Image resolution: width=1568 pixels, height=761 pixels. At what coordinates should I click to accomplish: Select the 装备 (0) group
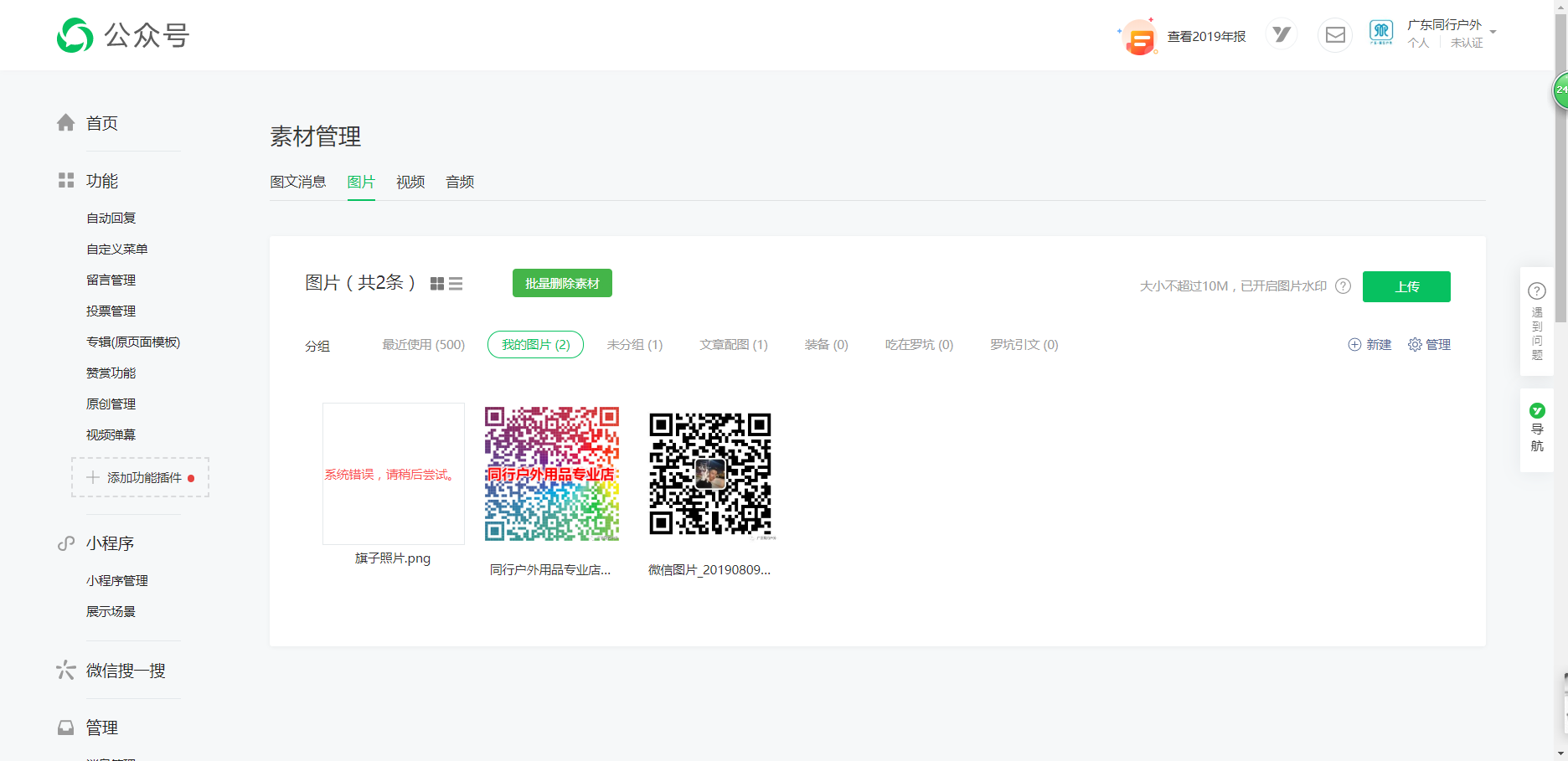tap(826, 345)
